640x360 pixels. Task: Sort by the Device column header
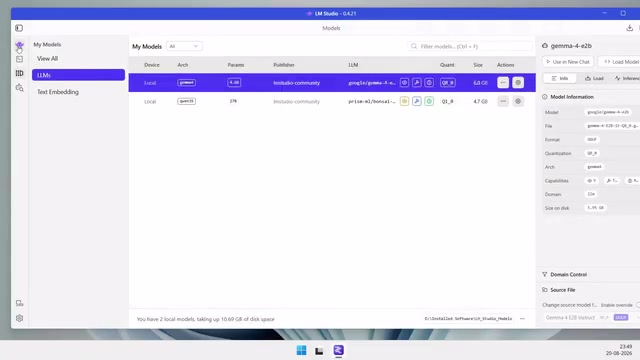point(151,65)
